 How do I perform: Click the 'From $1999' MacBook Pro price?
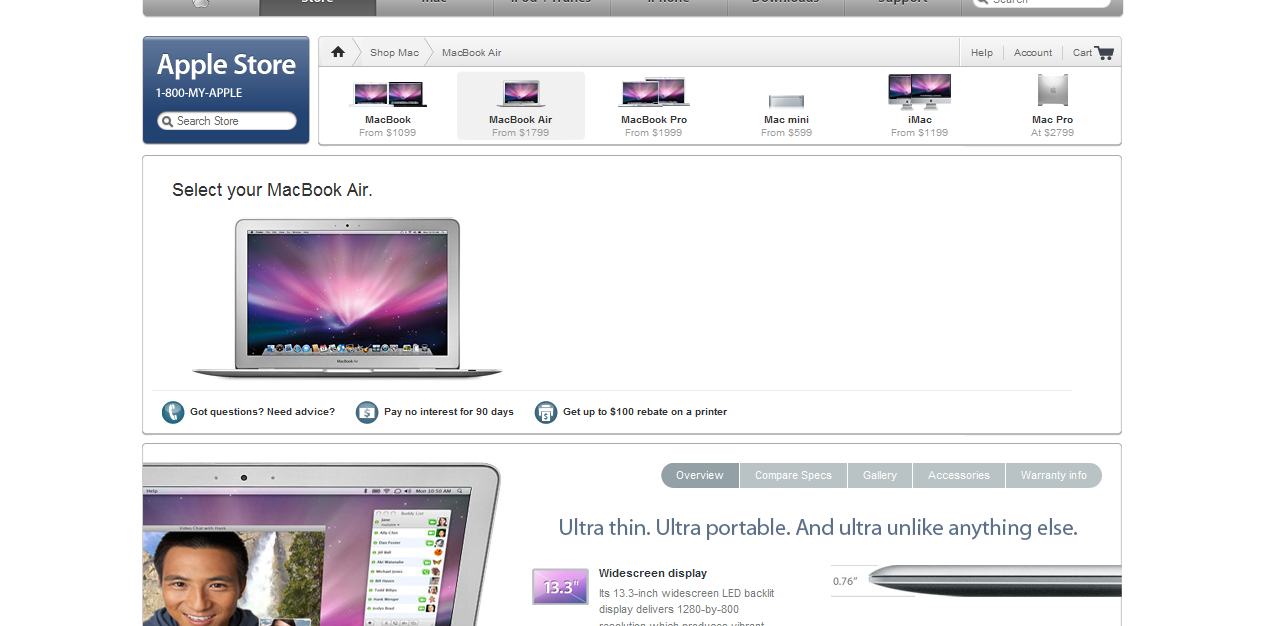(x=654, y=133)
